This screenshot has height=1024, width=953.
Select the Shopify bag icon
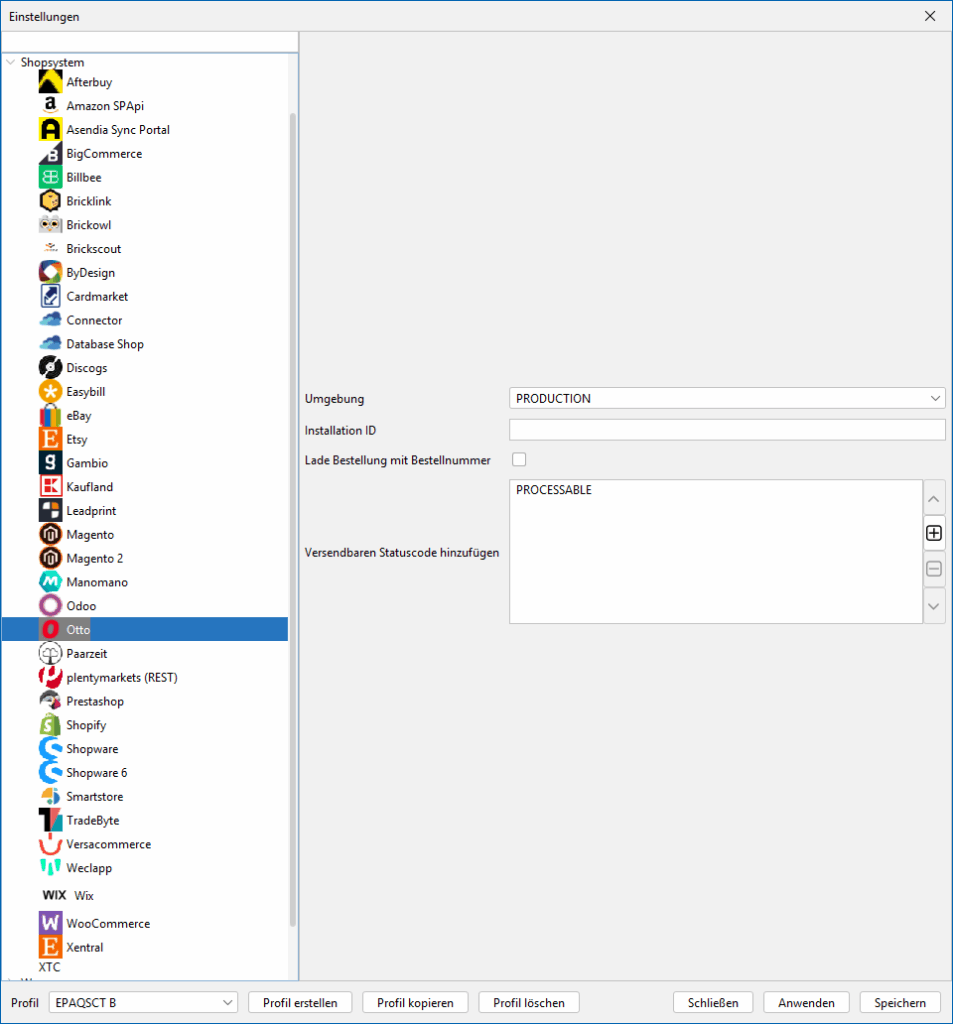(50, 725)
